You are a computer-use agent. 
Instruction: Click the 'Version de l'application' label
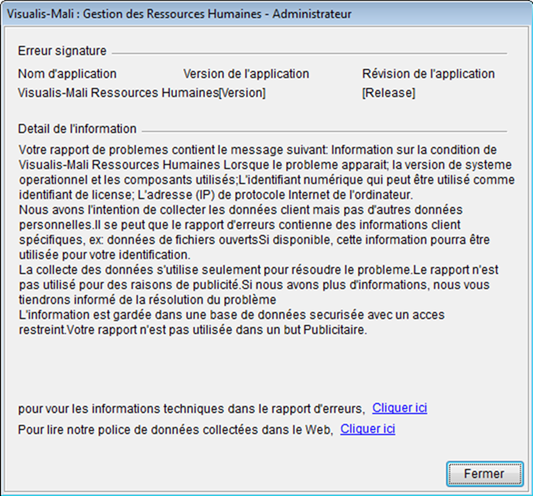pyautogui.click(x=246, y=74)
